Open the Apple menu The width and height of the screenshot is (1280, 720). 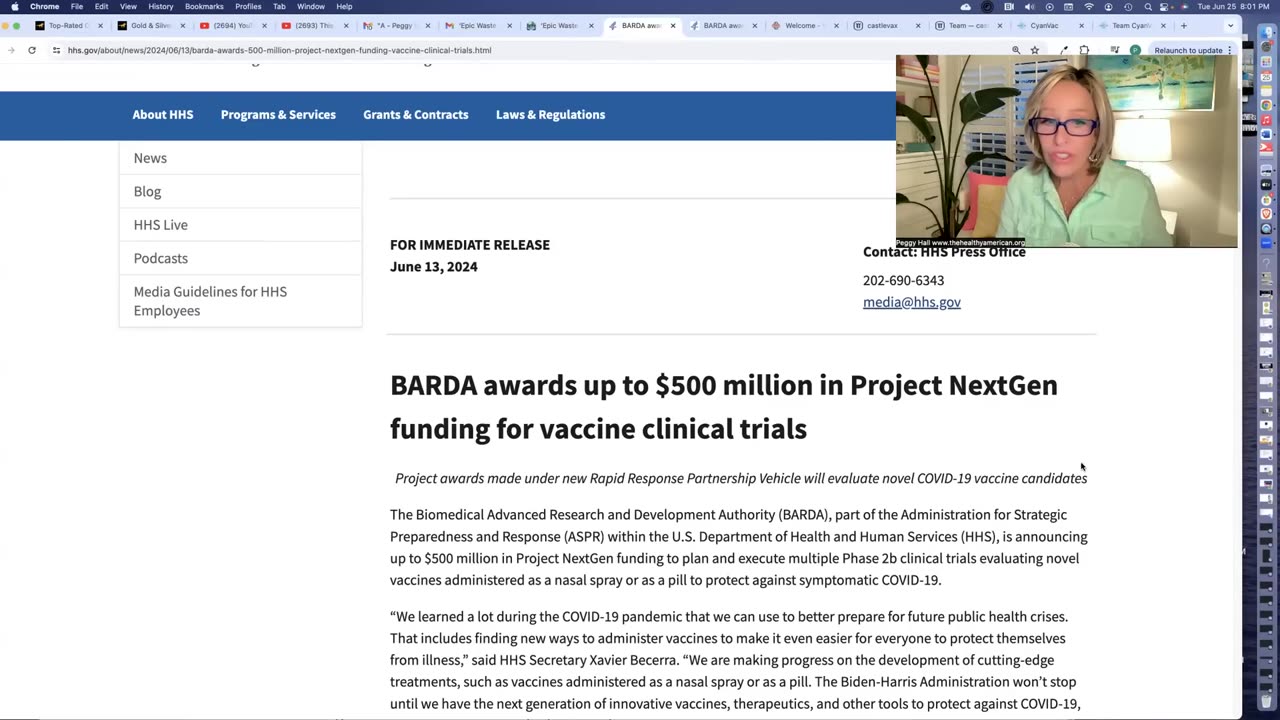(14, 6)
